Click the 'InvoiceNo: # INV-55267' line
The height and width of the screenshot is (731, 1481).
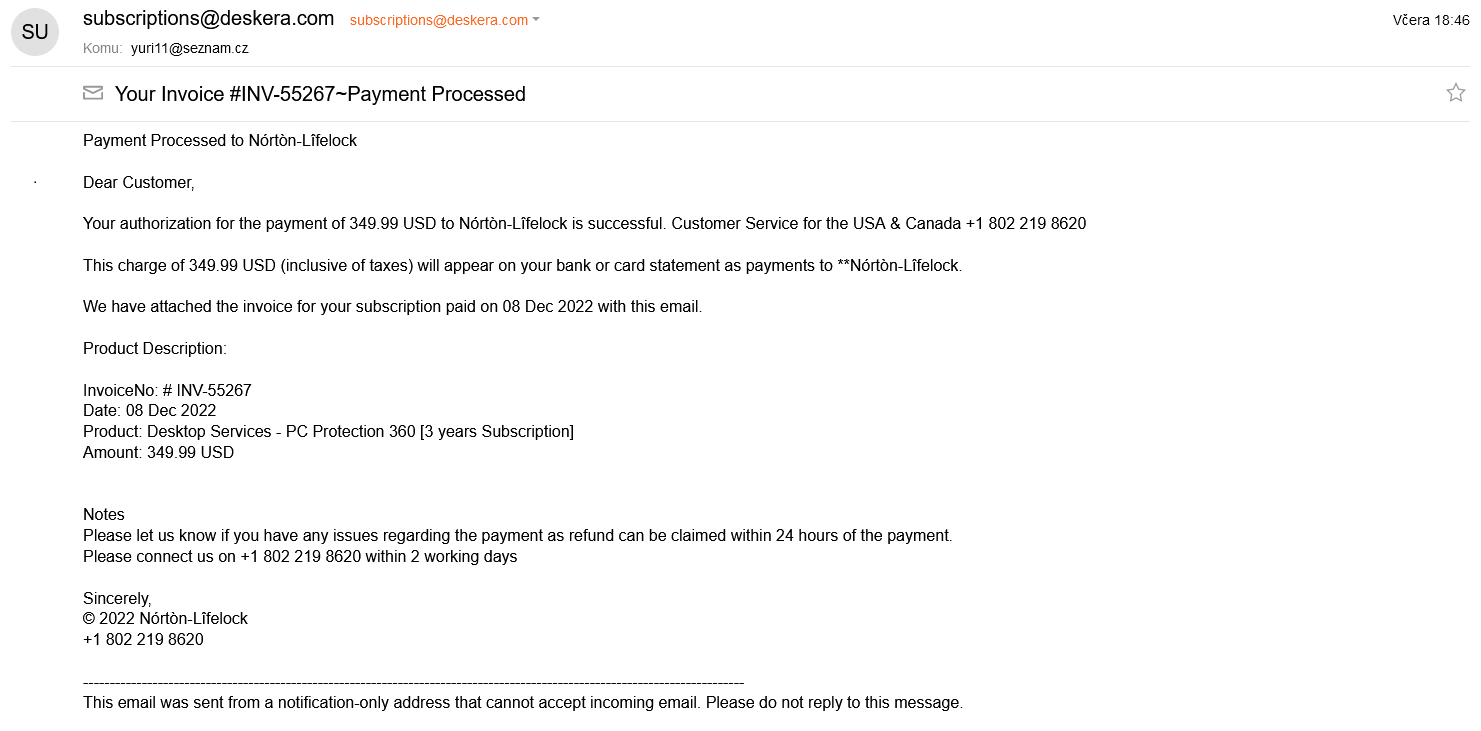pos(167,390)
